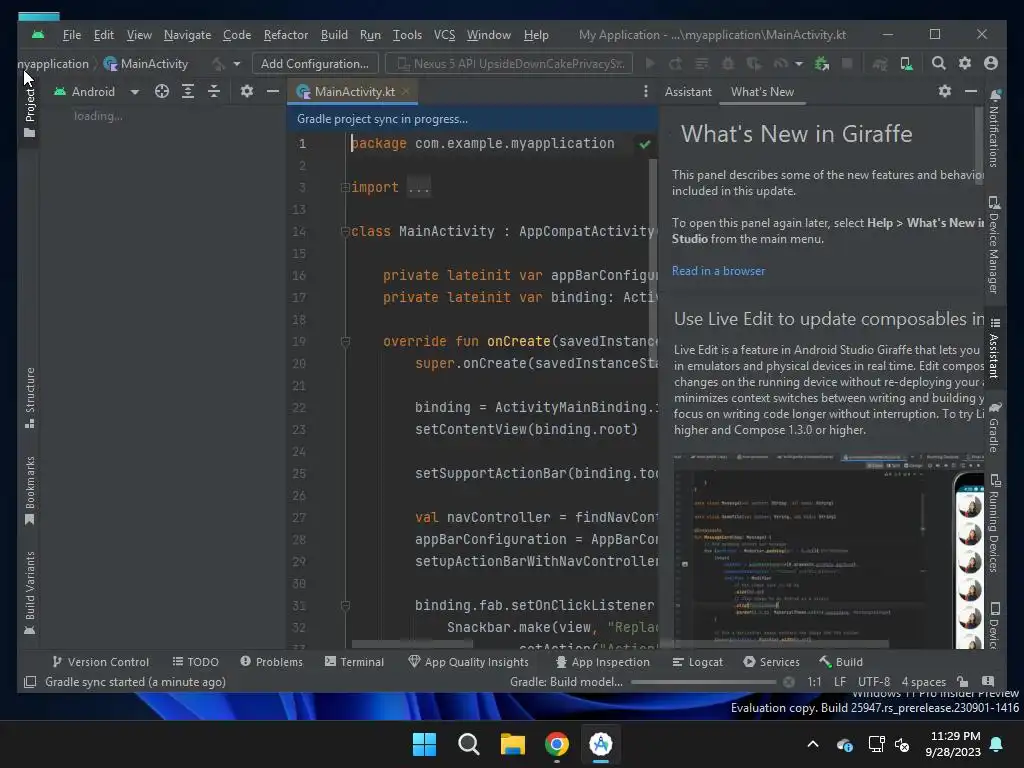Open the Problems tool window

(272, 662)
